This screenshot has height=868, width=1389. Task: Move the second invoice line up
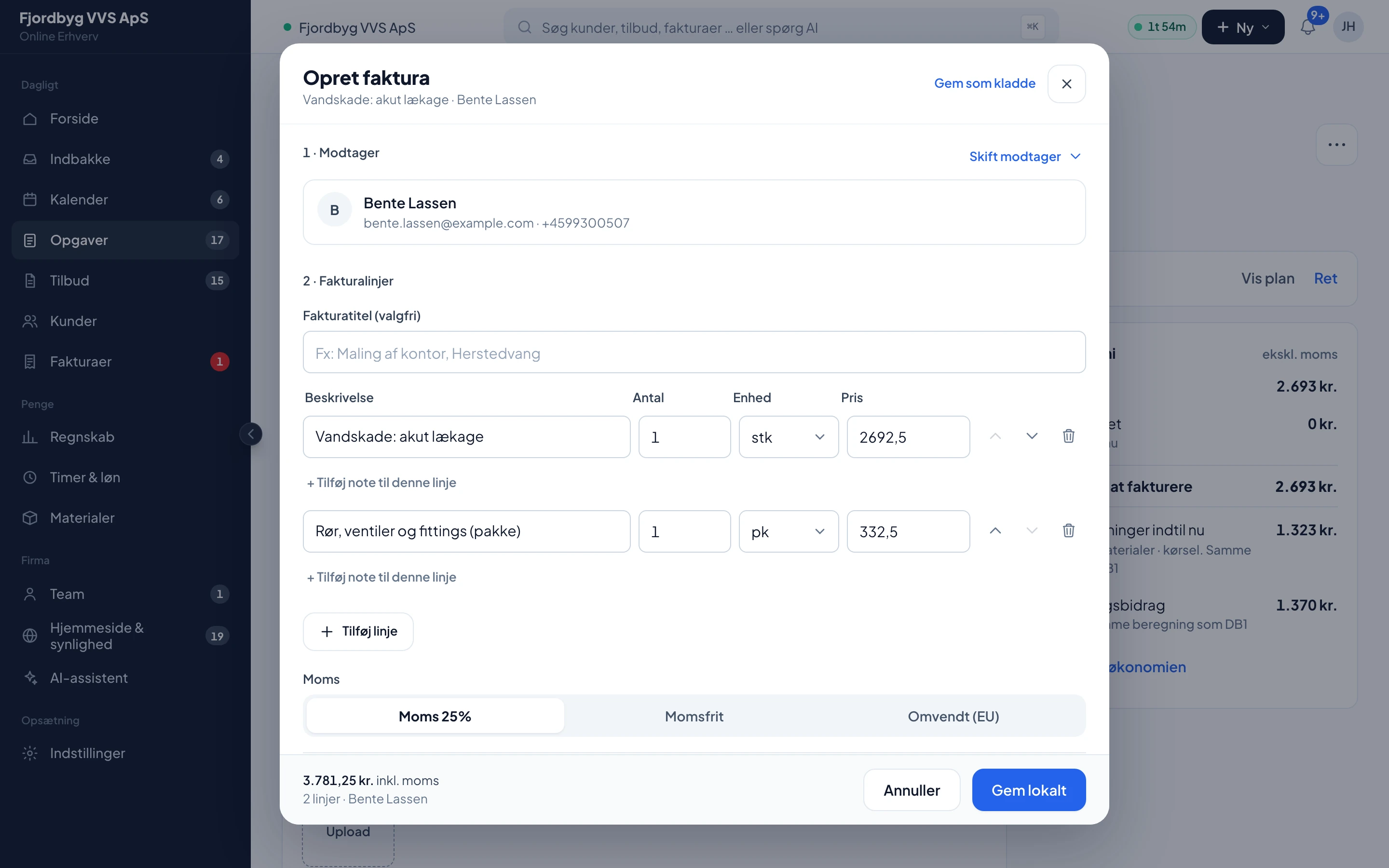pyautogui.click(x=995, y=530)
